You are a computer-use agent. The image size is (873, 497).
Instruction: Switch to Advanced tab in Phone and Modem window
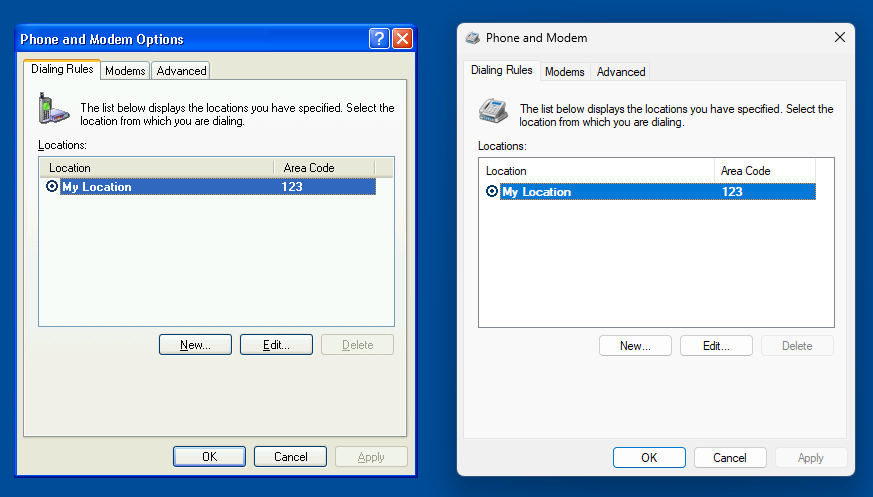click(621, 72)
